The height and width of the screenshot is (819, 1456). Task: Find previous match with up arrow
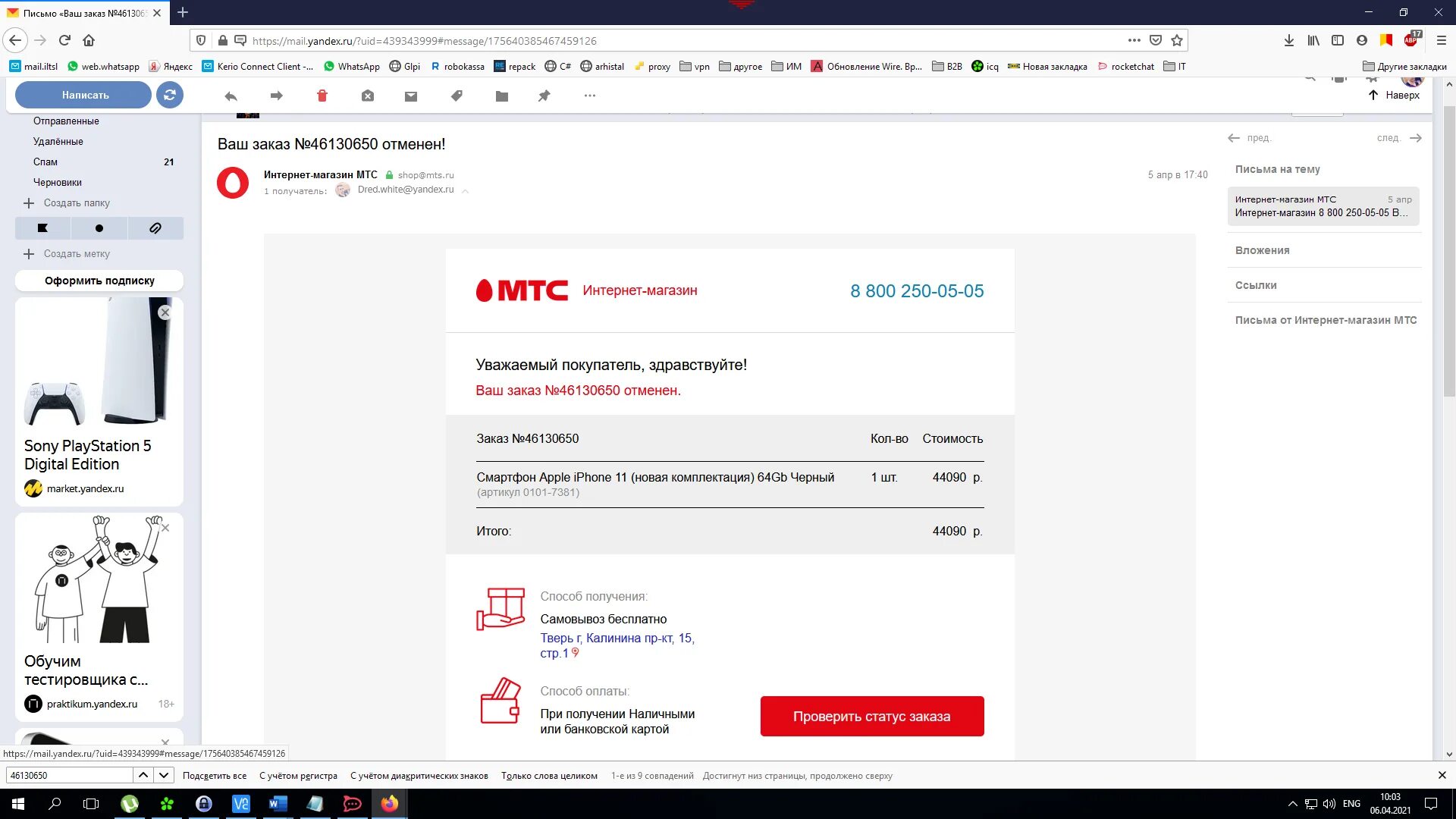(x=143, y=775)
